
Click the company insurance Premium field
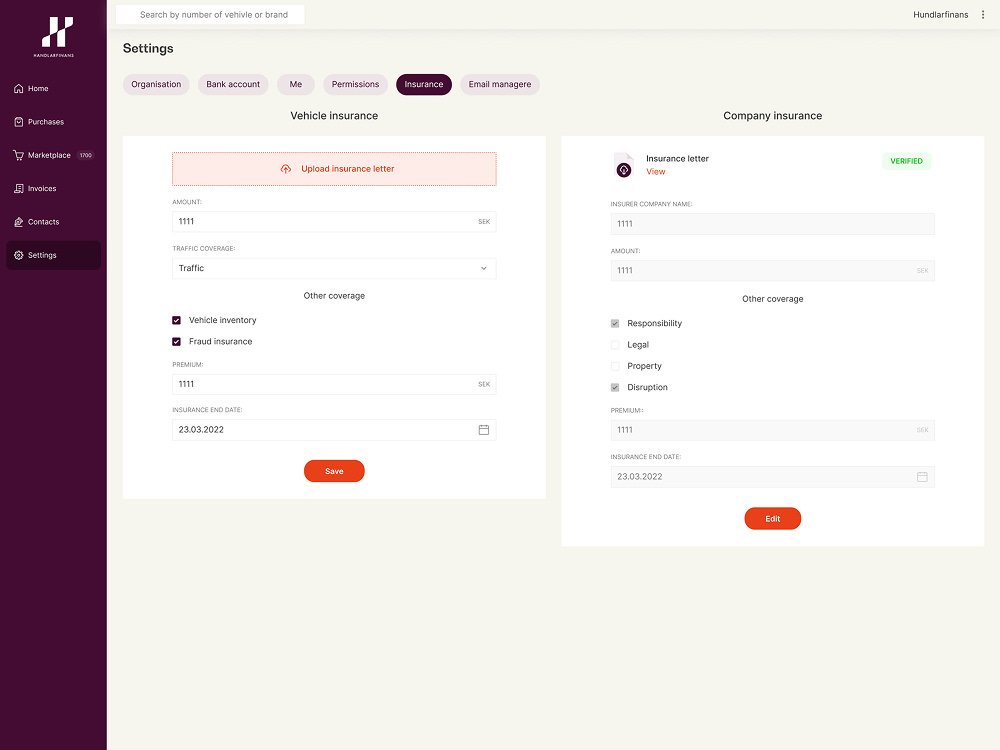tap(772, 430)
